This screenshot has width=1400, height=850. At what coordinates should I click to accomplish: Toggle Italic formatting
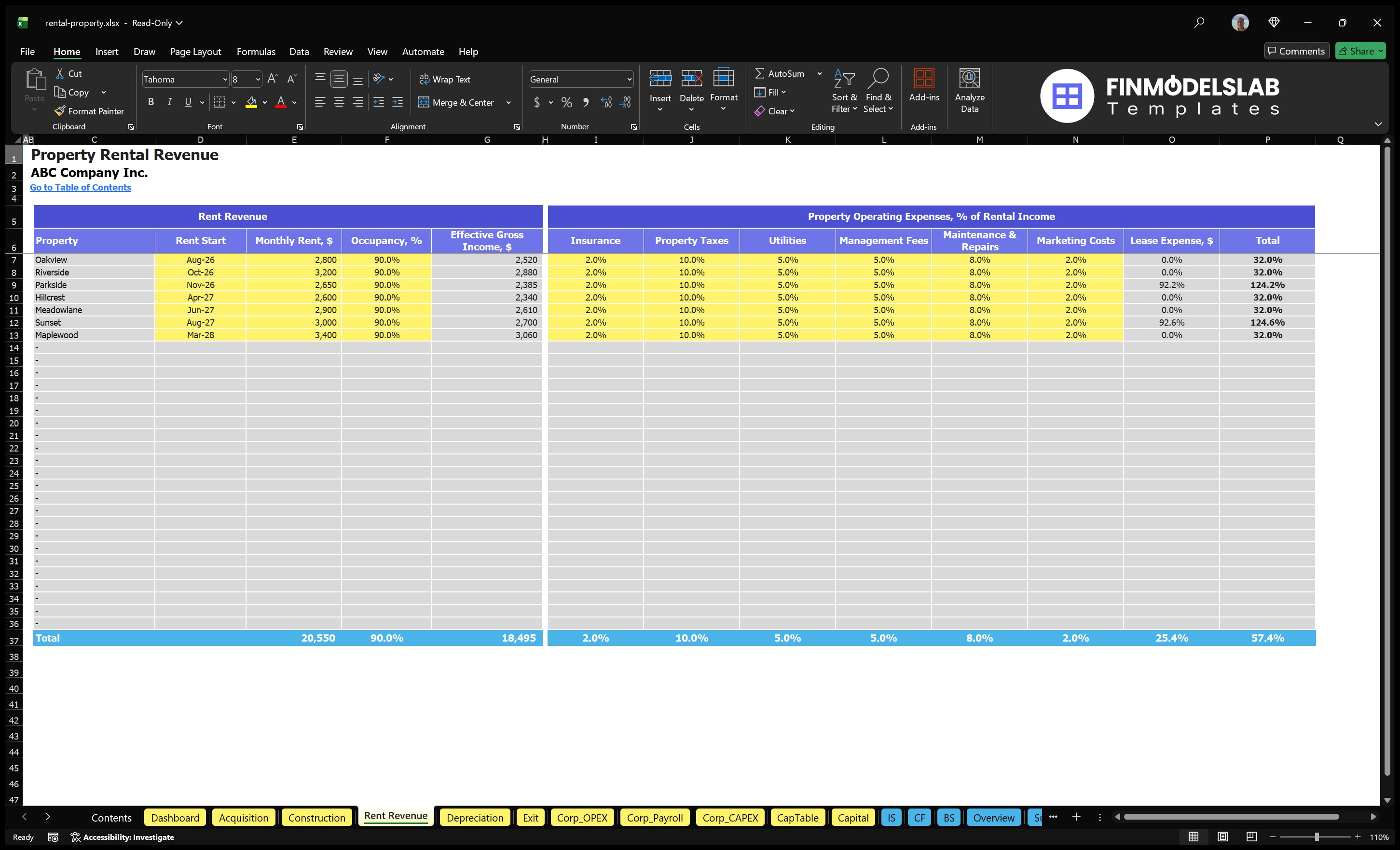click(x=169, y=102)
